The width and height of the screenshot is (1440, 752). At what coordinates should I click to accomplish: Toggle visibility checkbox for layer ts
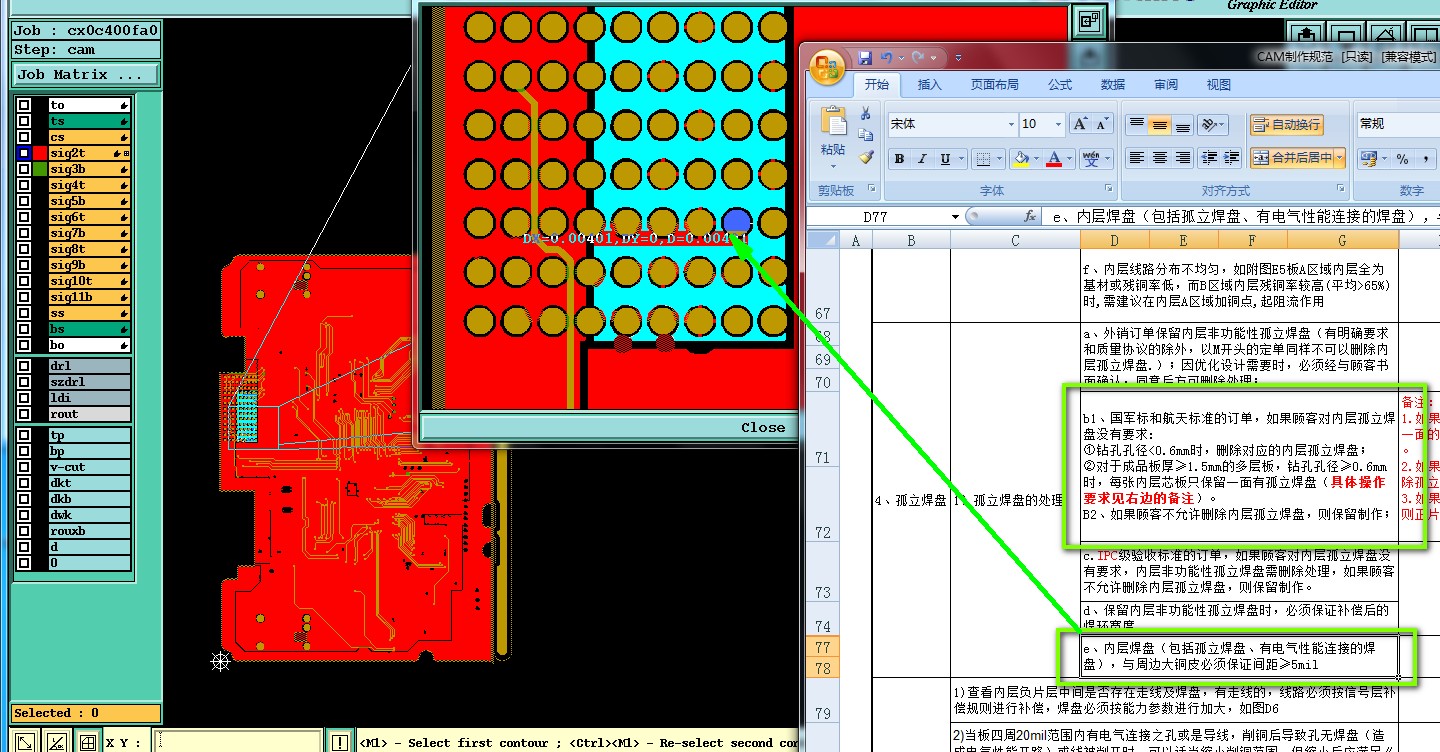[23, 121]
